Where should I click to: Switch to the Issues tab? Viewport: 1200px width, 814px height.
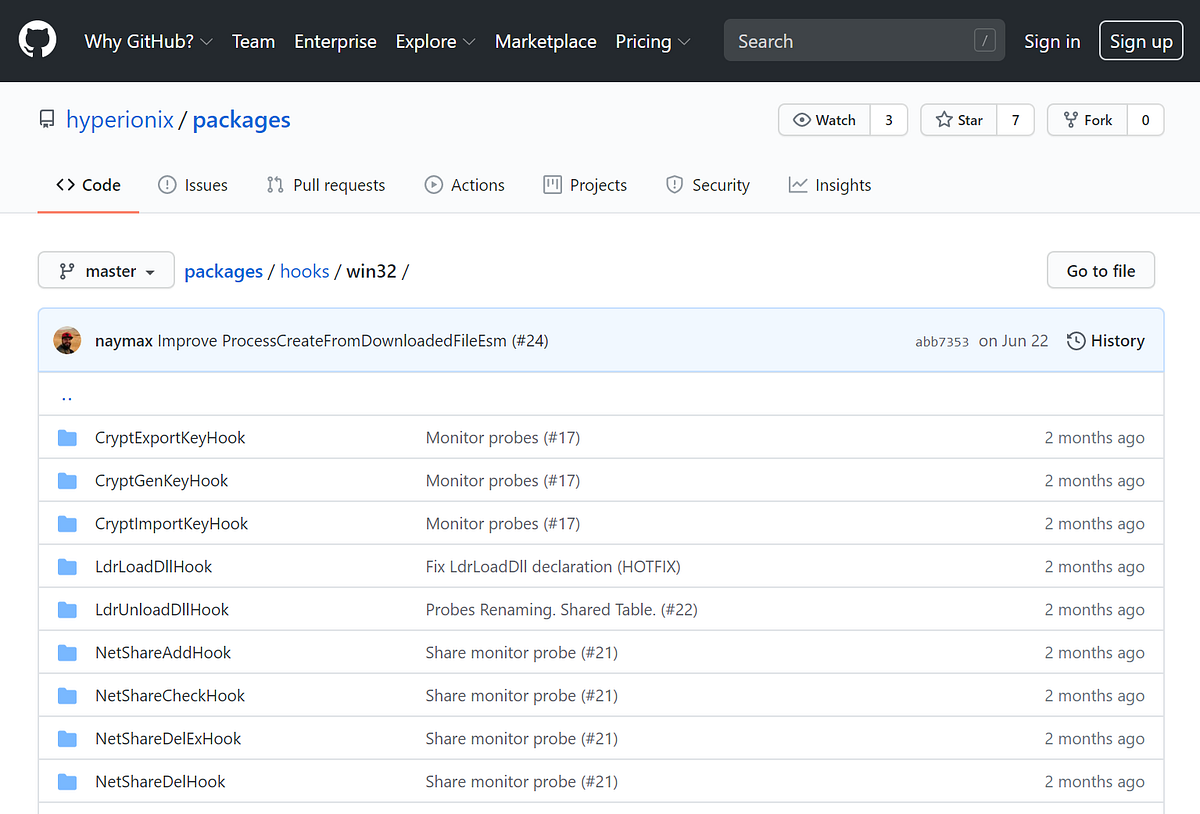point(193,185)
